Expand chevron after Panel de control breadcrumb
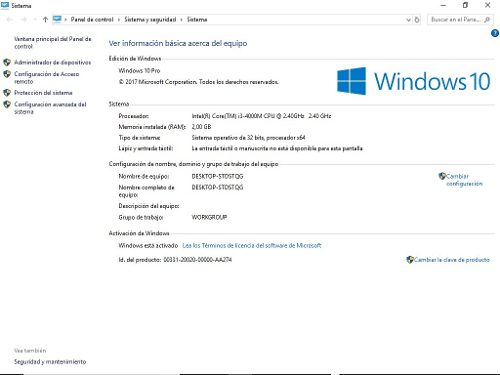This screenshot has height=375, width=500. click(119, 20)
